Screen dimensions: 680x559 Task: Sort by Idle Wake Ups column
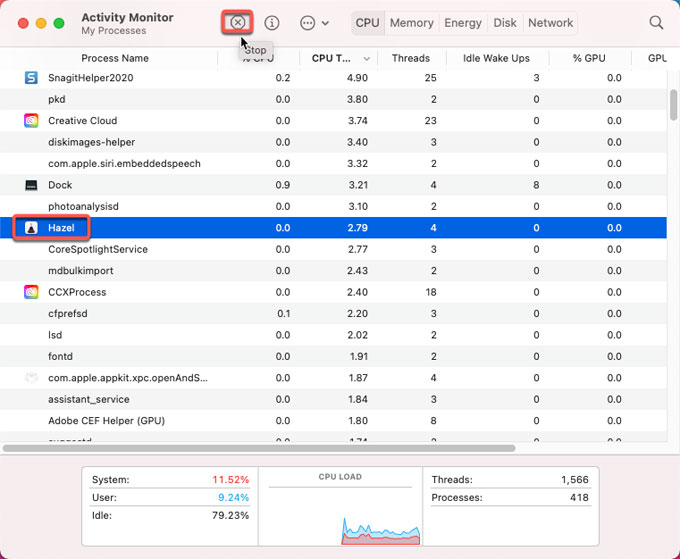(496, 58)
